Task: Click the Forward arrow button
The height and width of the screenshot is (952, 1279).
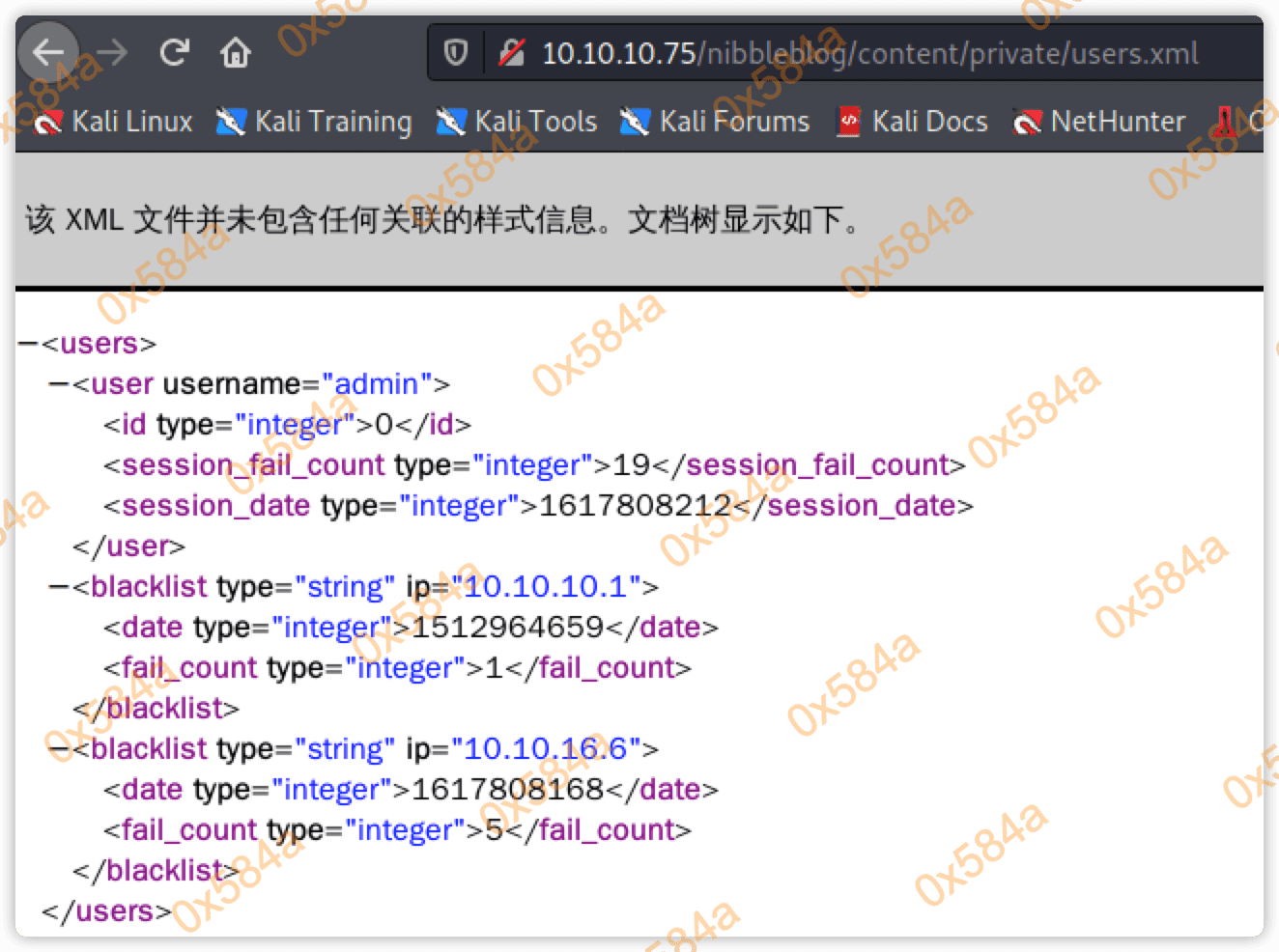Action: pos(112,52)
